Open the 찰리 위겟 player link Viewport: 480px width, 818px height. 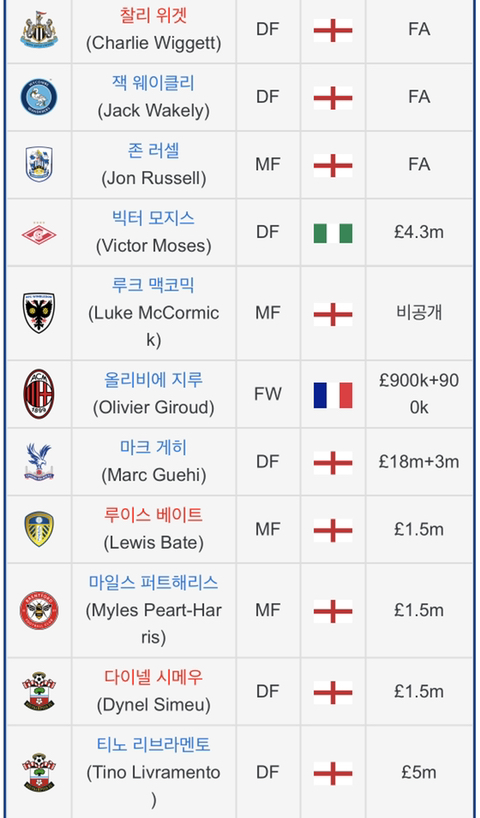tap(153, 16)
